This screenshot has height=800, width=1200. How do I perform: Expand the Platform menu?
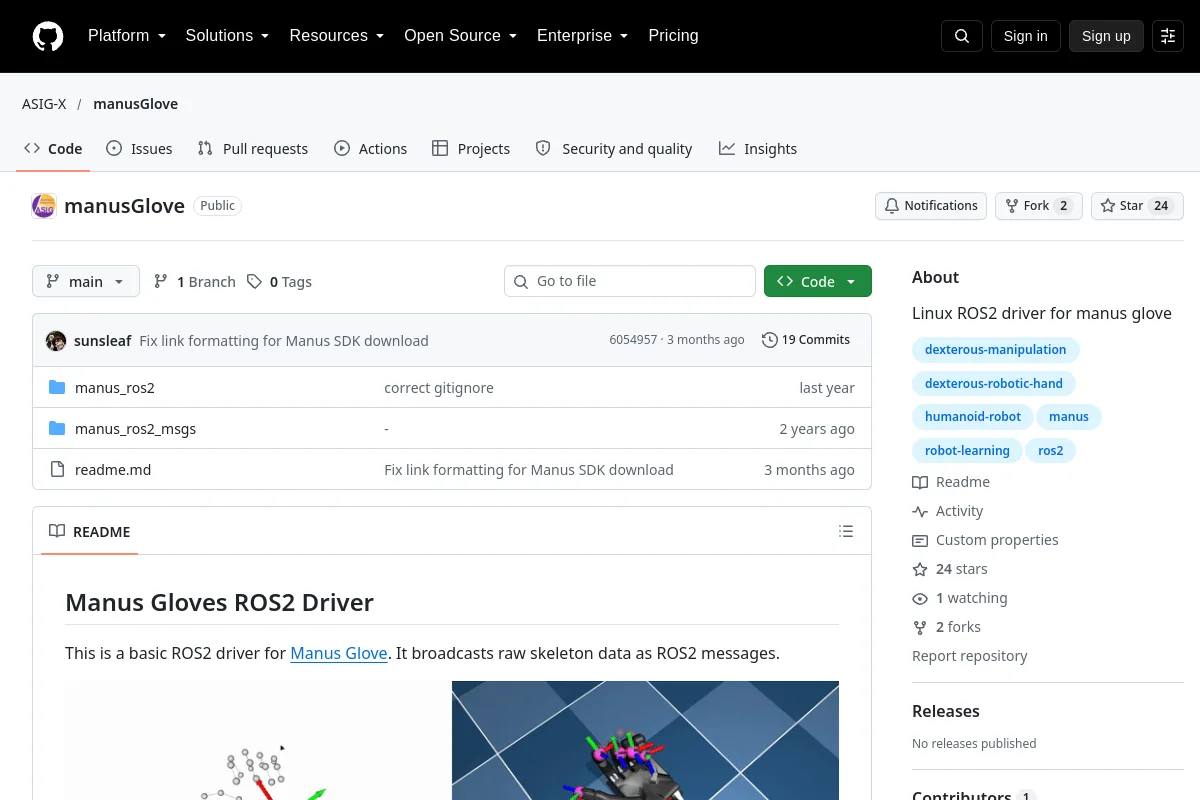tap(127, 36)
